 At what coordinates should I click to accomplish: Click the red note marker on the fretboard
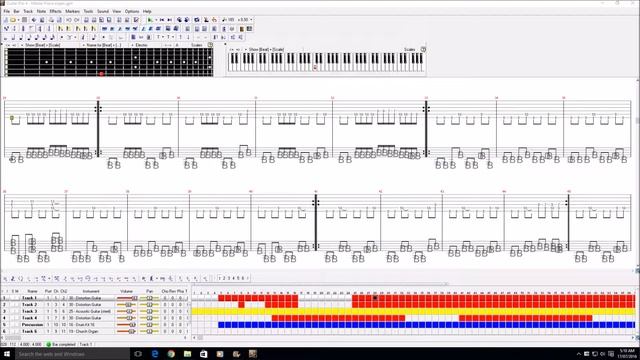(101, 73)
